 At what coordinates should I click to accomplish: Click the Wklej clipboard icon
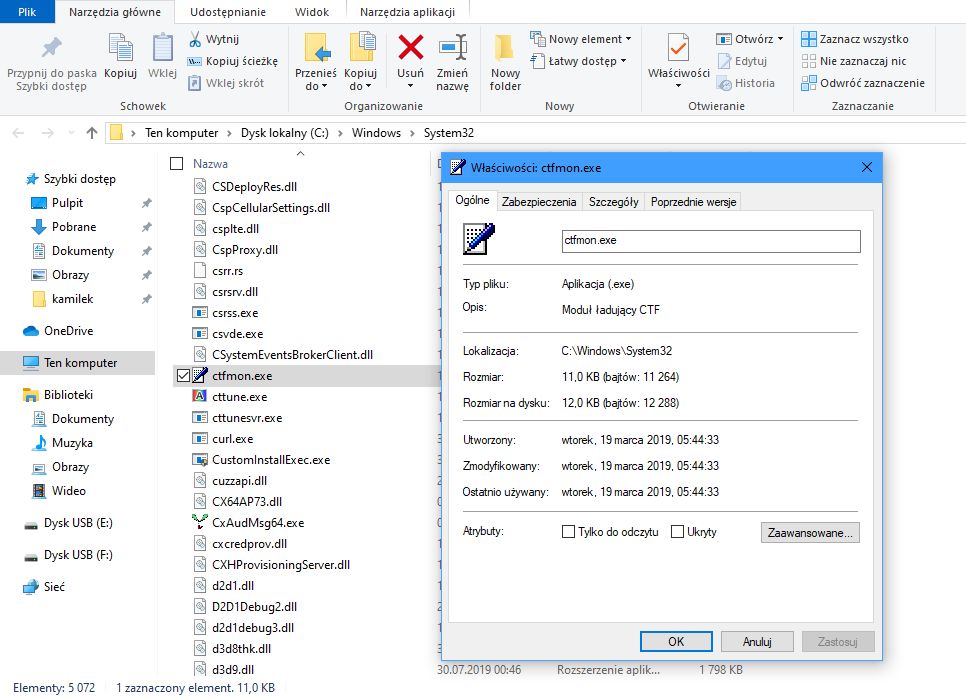(x=163, y=47)
